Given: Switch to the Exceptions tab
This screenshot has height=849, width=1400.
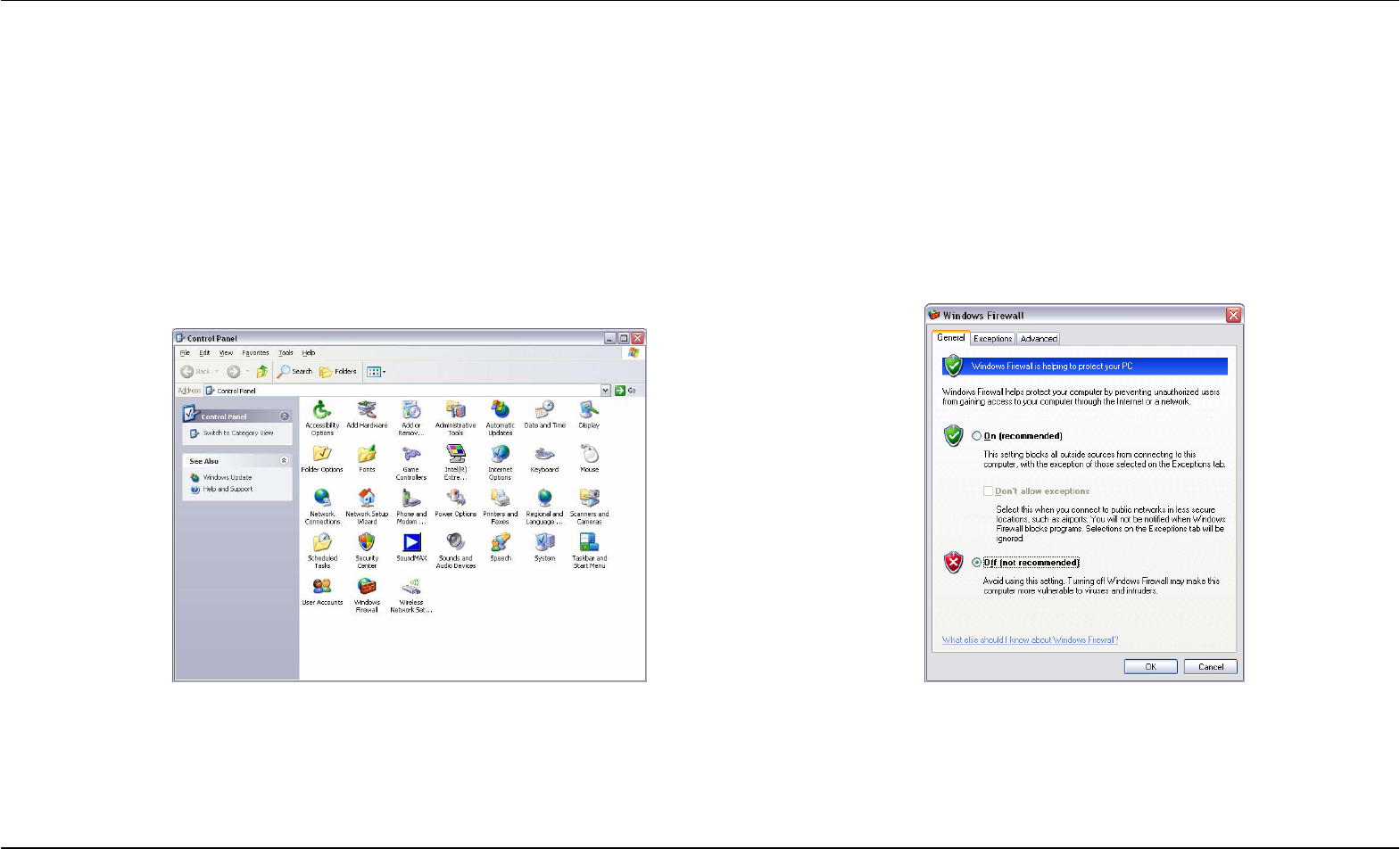Looking at the screenshot, I should pyautogui.click(x=993, y=339).
